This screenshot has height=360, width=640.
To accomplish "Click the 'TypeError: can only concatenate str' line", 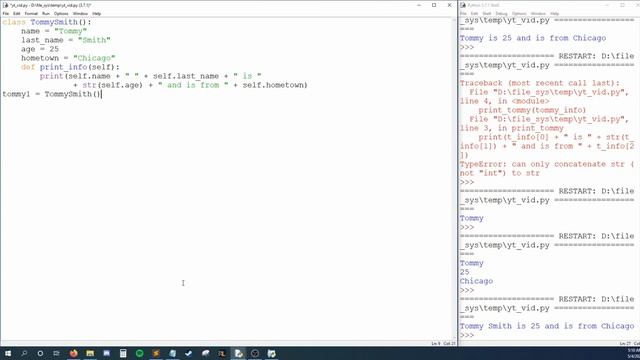I will point(547,164).
